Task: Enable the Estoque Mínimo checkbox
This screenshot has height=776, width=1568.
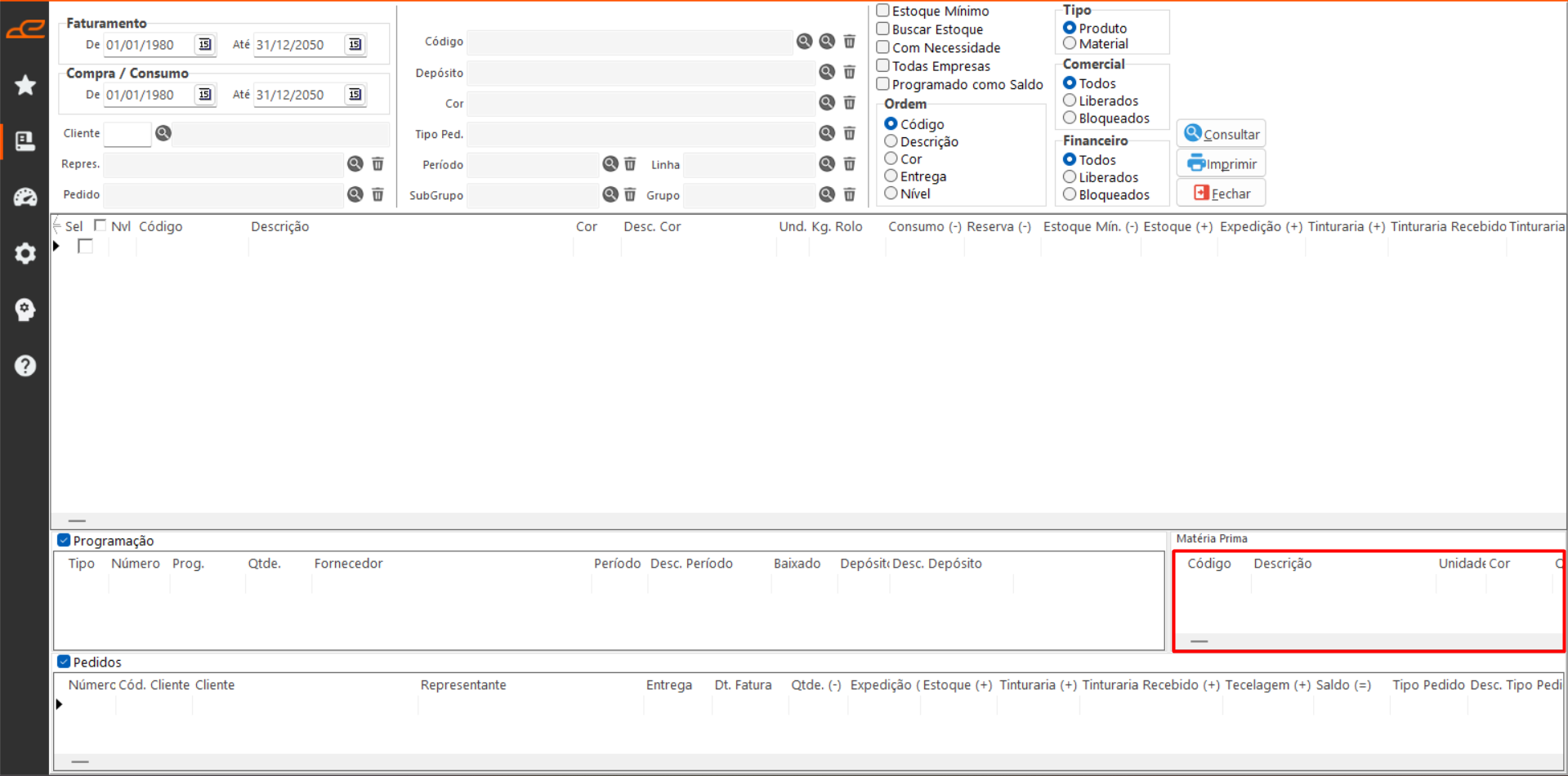Action: point(883,11)
